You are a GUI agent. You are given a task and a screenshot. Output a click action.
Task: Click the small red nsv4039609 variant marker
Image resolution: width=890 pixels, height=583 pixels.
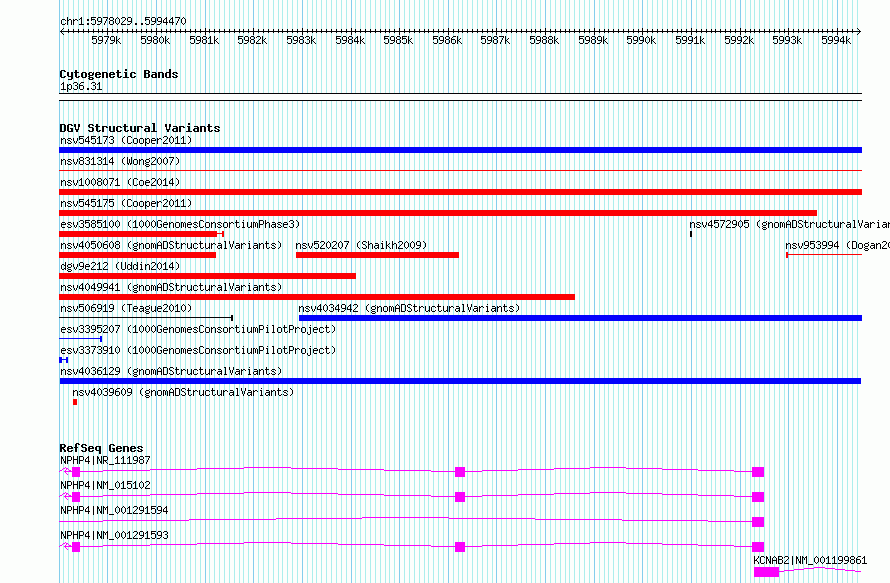(x=75, y=402)
